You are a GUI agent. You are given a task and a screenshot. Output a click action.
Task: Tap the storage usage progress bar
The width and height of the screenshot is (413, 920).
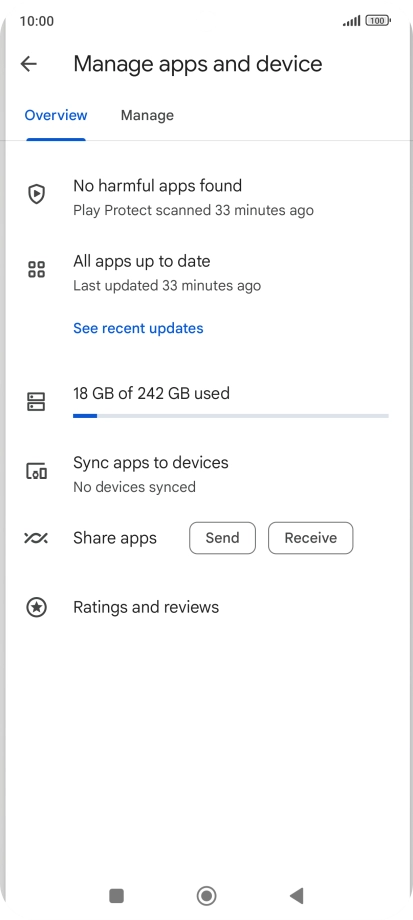[231, 416]
